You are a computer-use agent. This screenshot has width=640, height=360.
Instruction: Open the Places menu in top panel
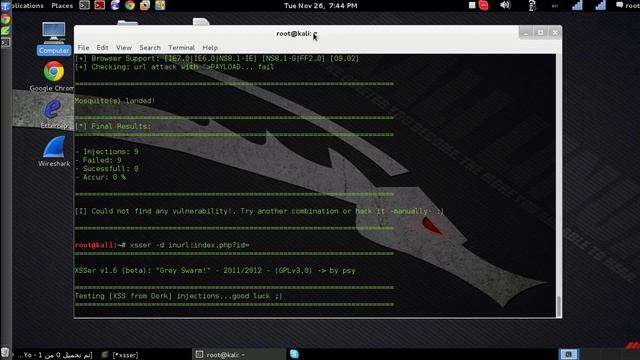pyautogui.click(x=62, y=6)
